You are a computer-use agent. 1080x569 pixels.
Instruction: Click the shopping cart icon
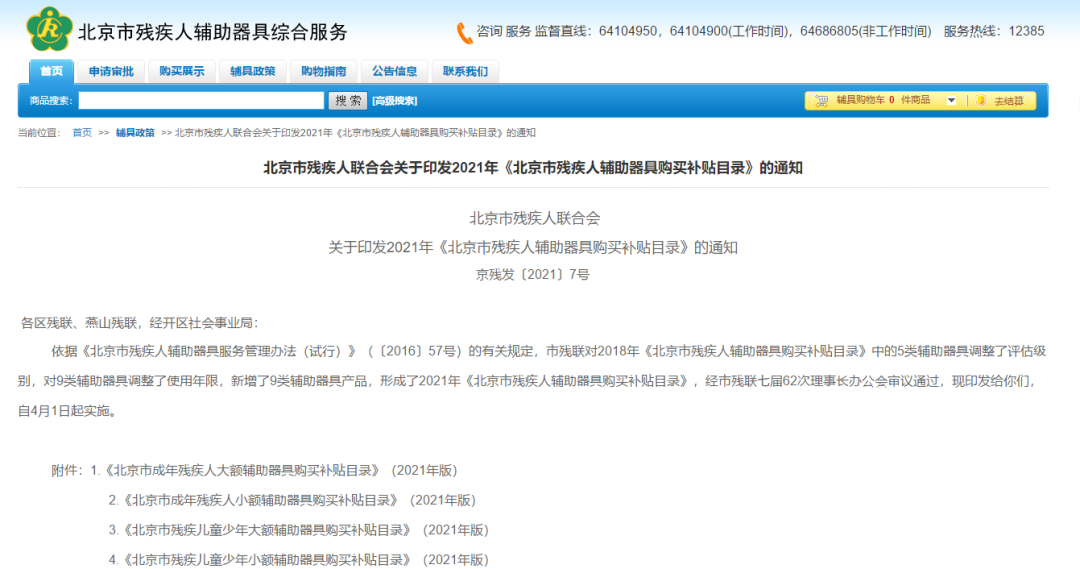pyautogui.click(x=822, y=101)
